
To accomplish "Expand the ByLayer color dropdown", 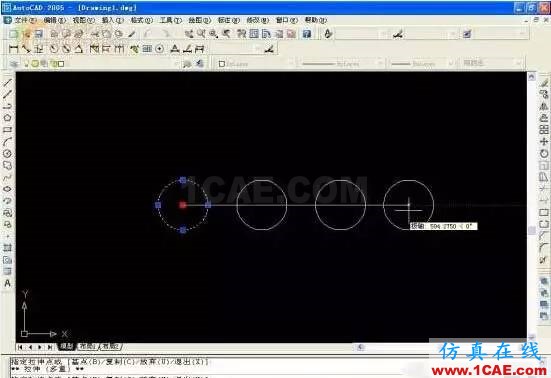I will (255, 64).
